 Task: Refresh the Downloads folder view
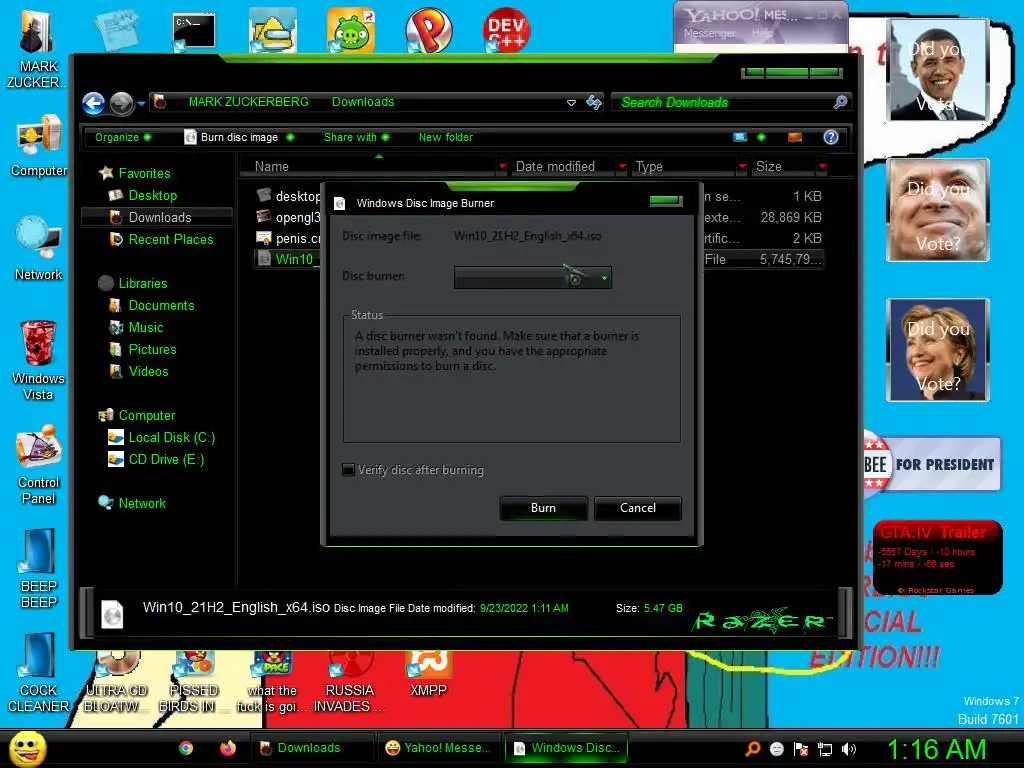[594, 102]
